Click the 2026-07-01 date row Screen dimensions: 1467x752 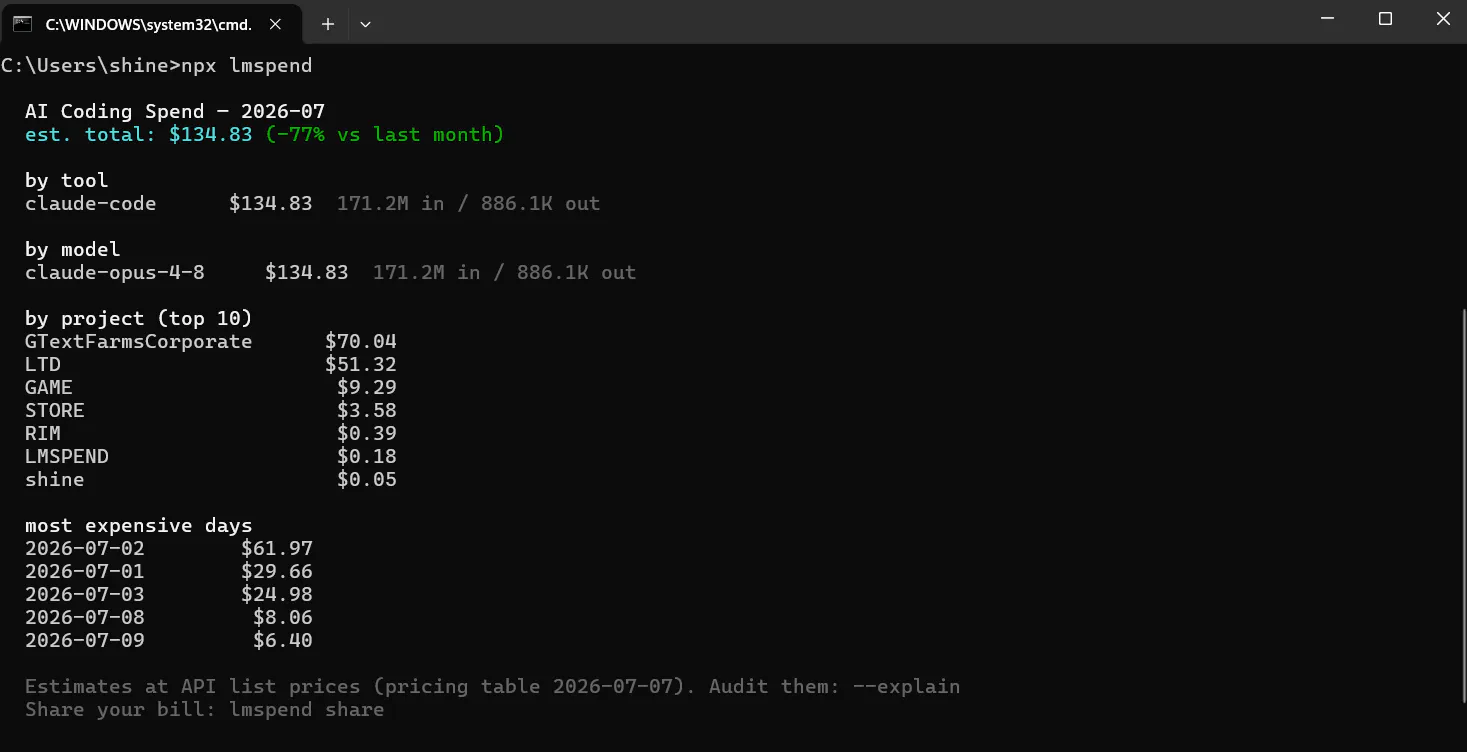coord(169,571)
